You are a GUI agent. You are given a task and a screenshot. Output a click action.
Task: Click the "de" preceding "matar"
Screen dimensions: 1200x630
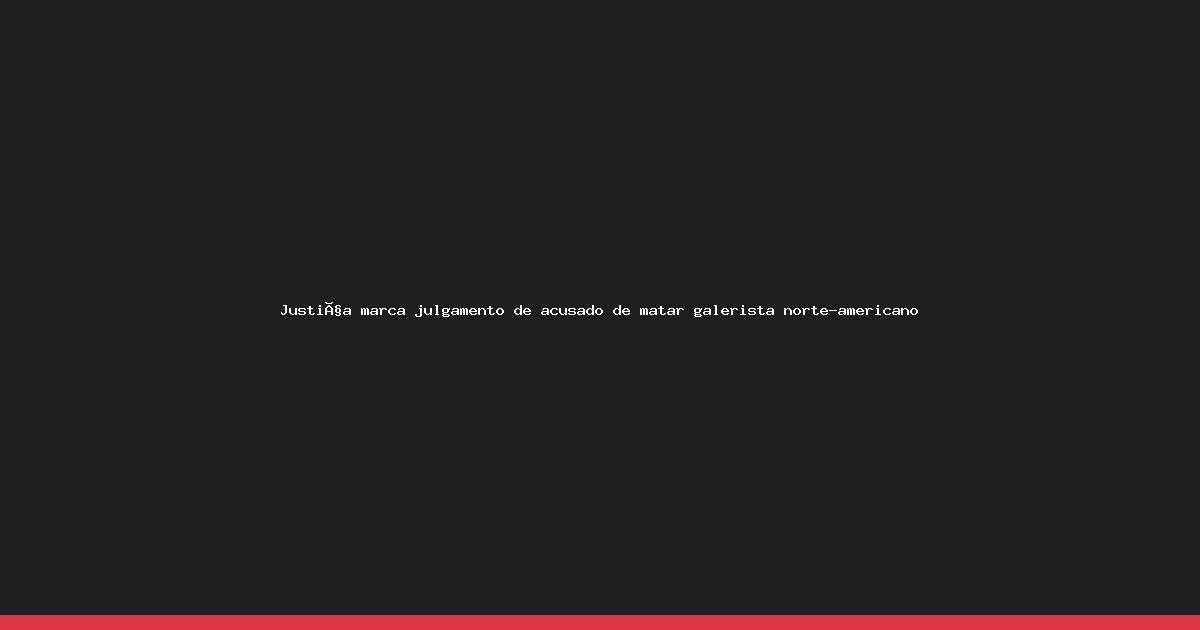pos(622,311)
